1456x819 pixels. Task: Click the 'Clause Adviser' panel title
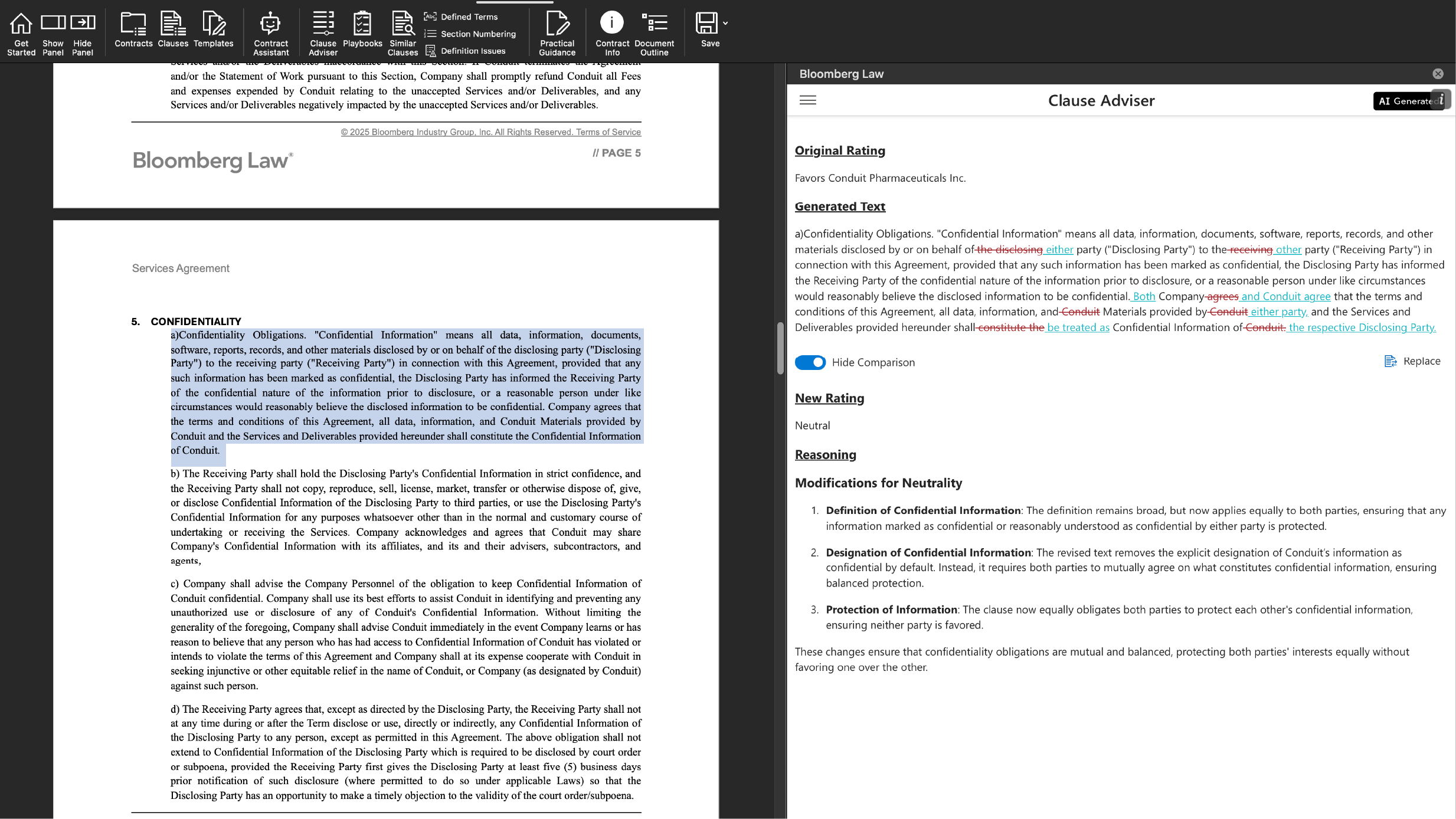1101,100
